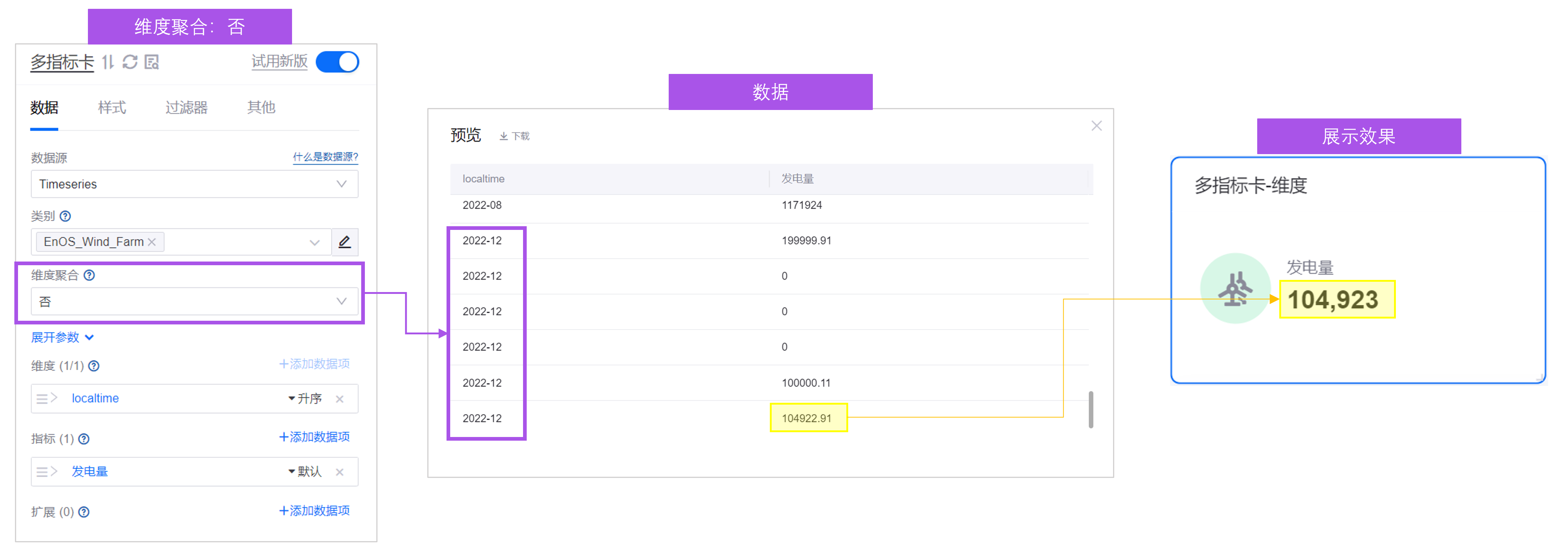Remove the EnOS_Wind_Farm tag
This screenshot has height=558, width=1568.
click(152, 242)
